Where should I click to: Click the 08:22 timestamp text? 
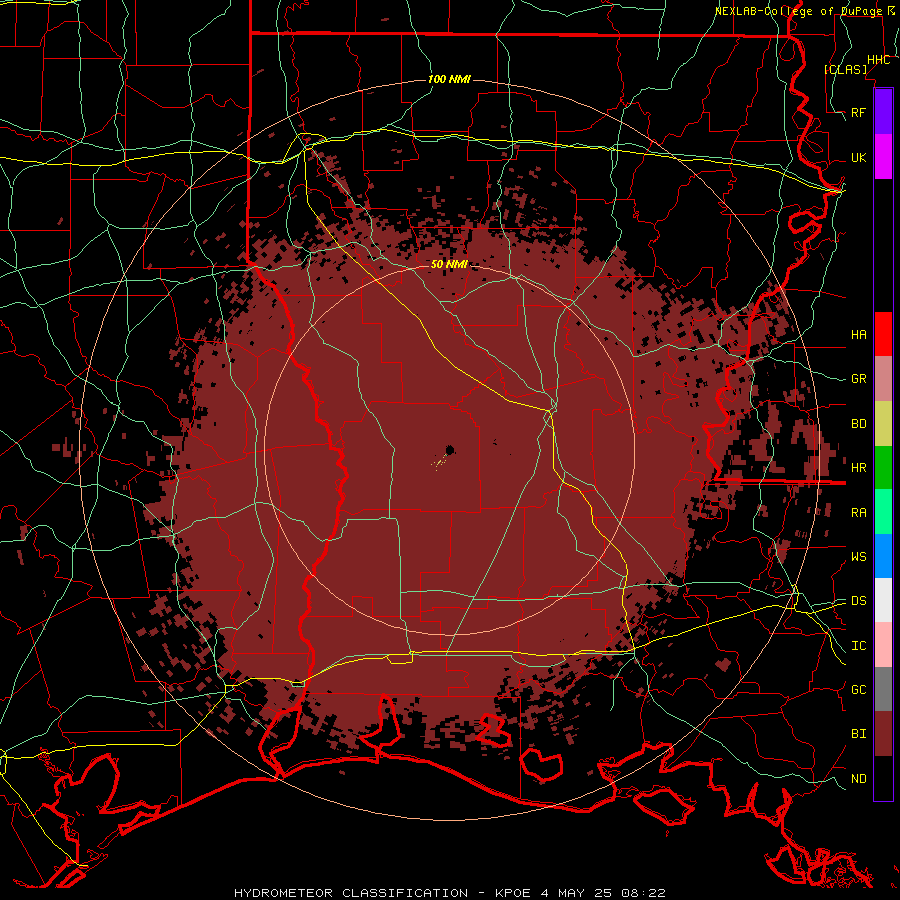tap(643, 893)
